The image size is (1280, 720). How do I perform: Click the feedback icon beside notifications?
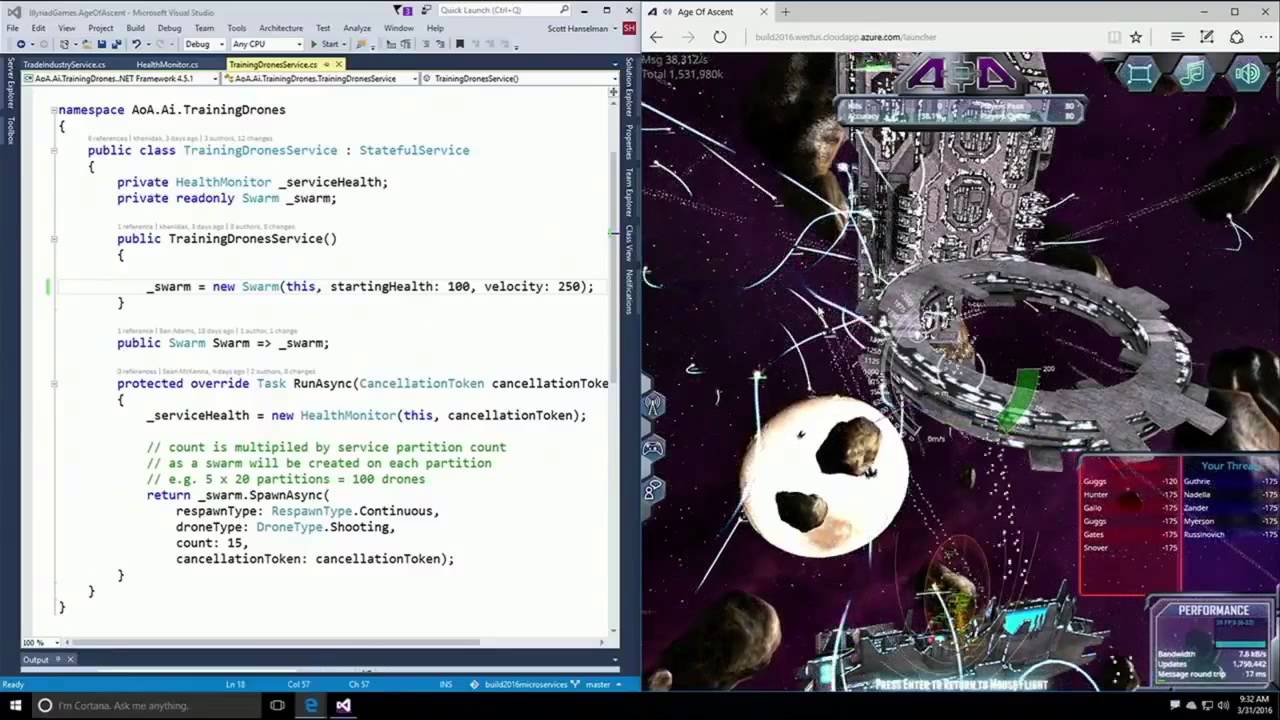pyautogui.click(x=426, y=10)
